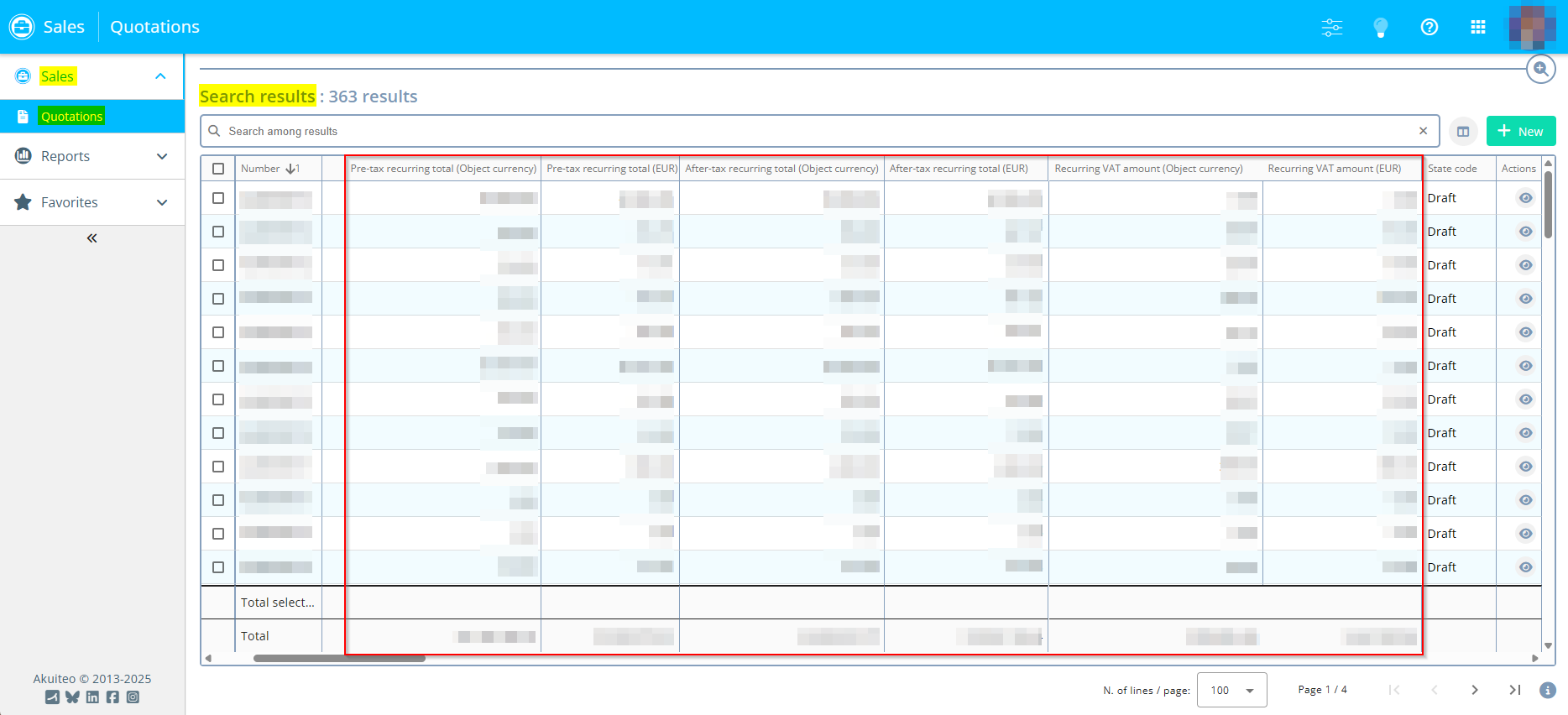Go to the next results page
Screen dimensions: 1568x715
click(x=1475, y=690)
